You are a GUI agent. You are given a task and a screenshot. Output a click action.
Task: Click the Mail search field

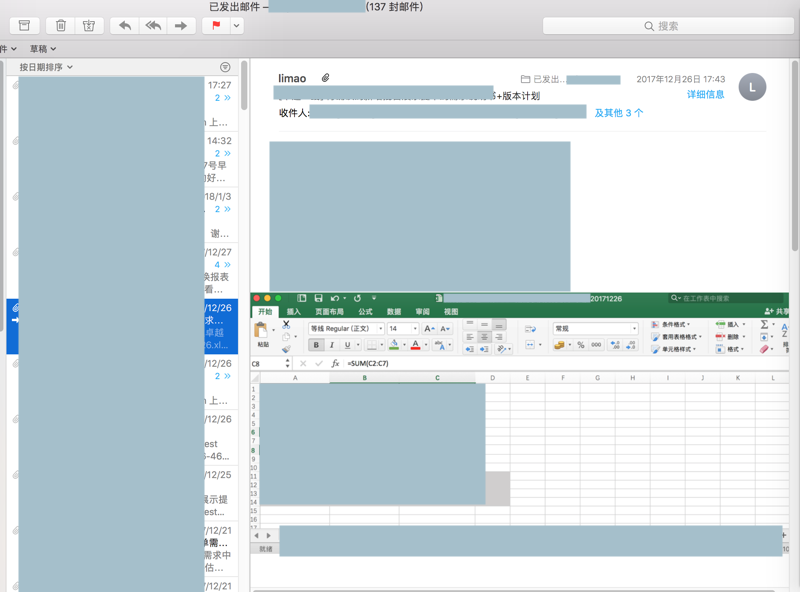pos(668,26)
